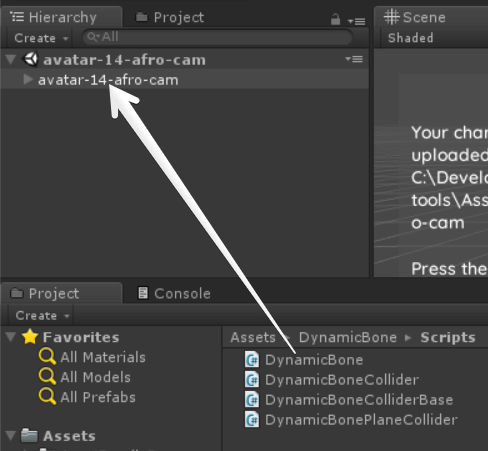
Task: Select the DynamicBoneColliderBase script icon
Action: pos(252,400)
